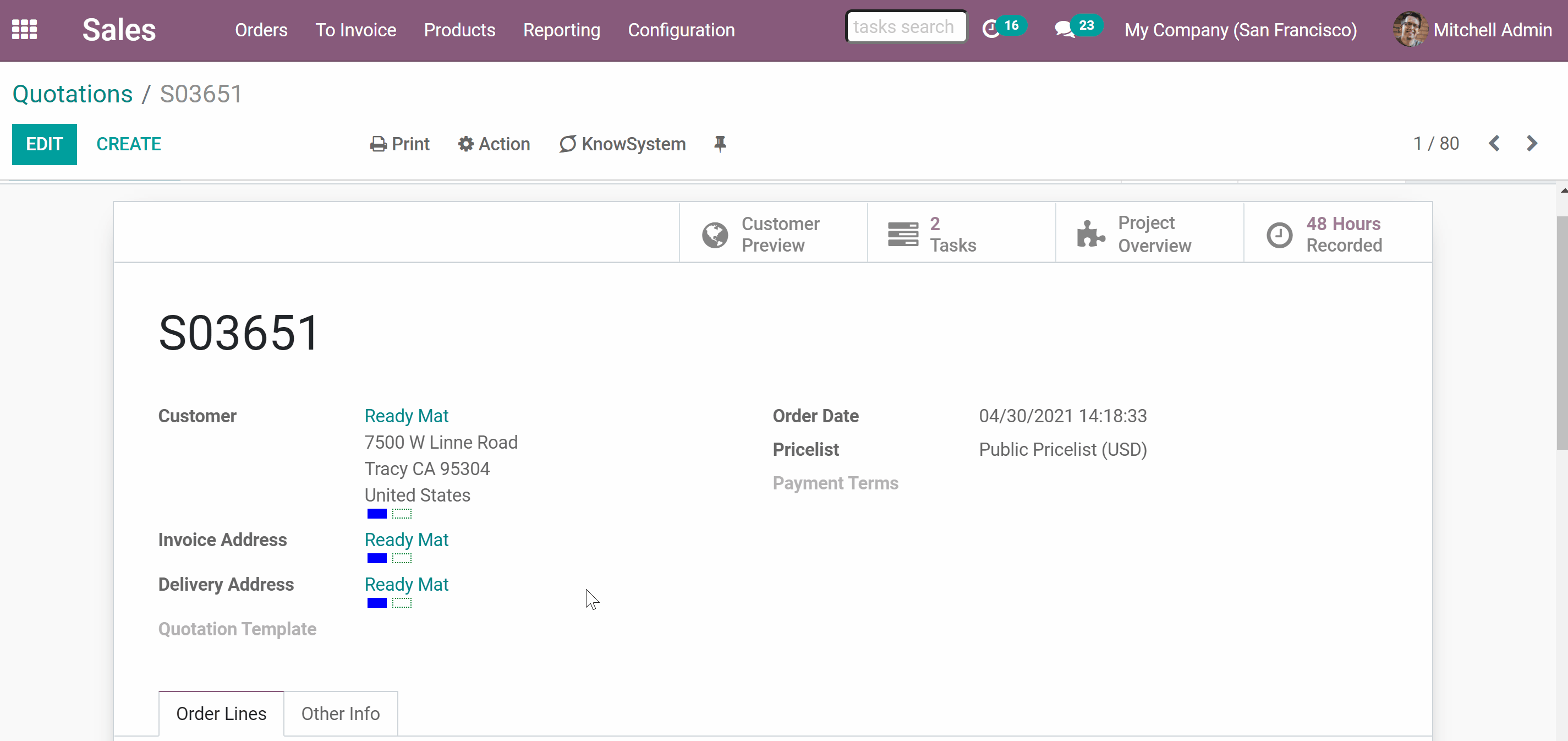Click the pager 1 / 80 counter

[x=1436, y=144]
